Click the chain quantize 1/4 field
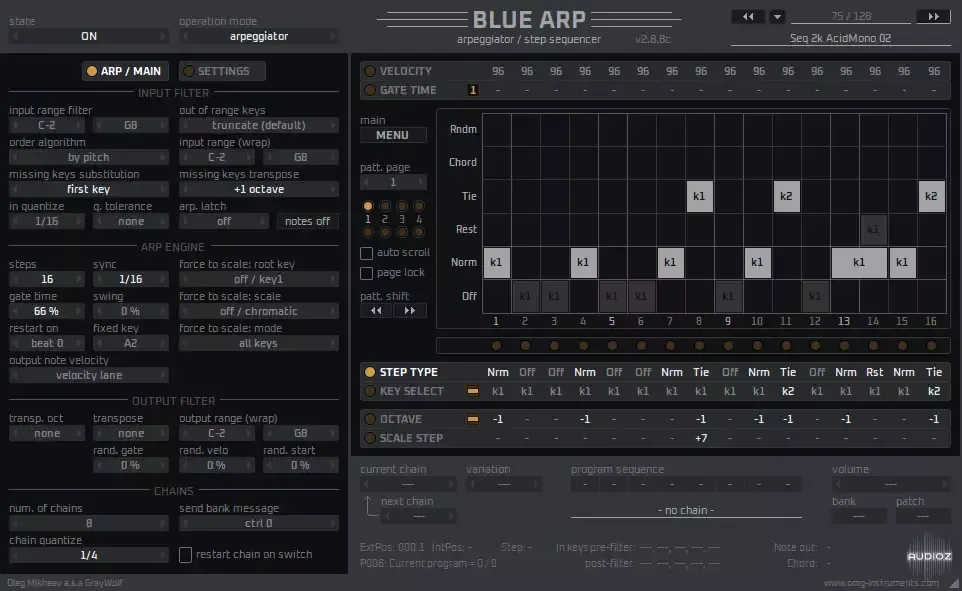Image resolution: width=962 pixels, height=591 pixels. tap(89, 555)
